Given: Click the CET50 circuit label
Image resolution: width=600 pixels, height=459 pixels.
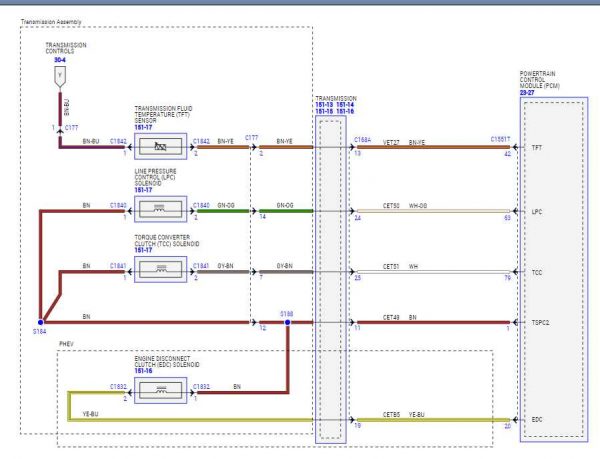Looking at the screenshot, I should pos(391,206).
